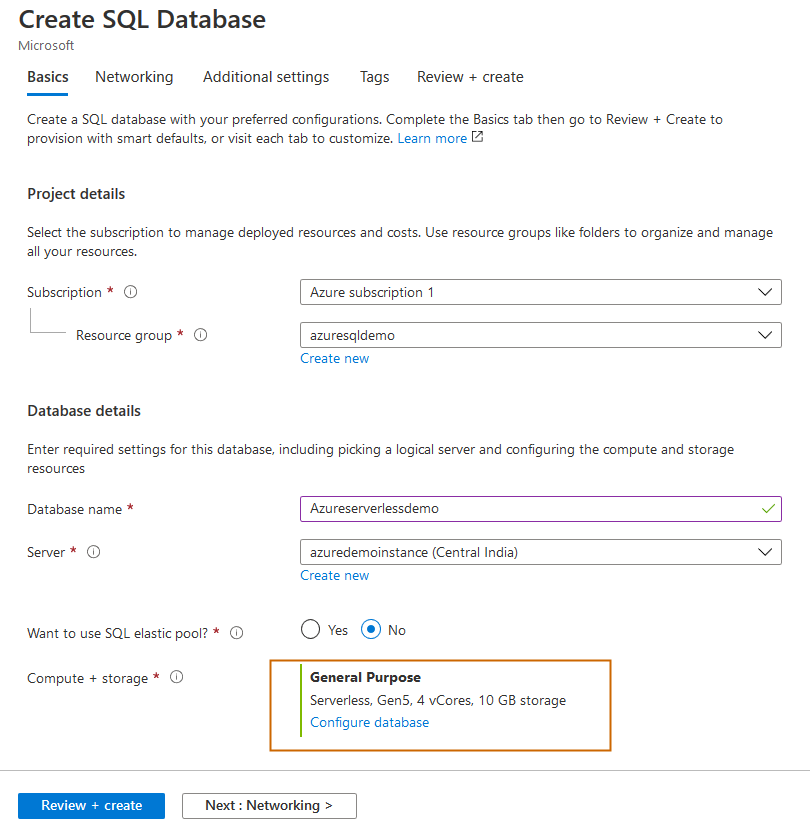The width and height of the screenshot is (811, 831).
Task: Select No for SQL elastic pool
Action: point(372,630)
